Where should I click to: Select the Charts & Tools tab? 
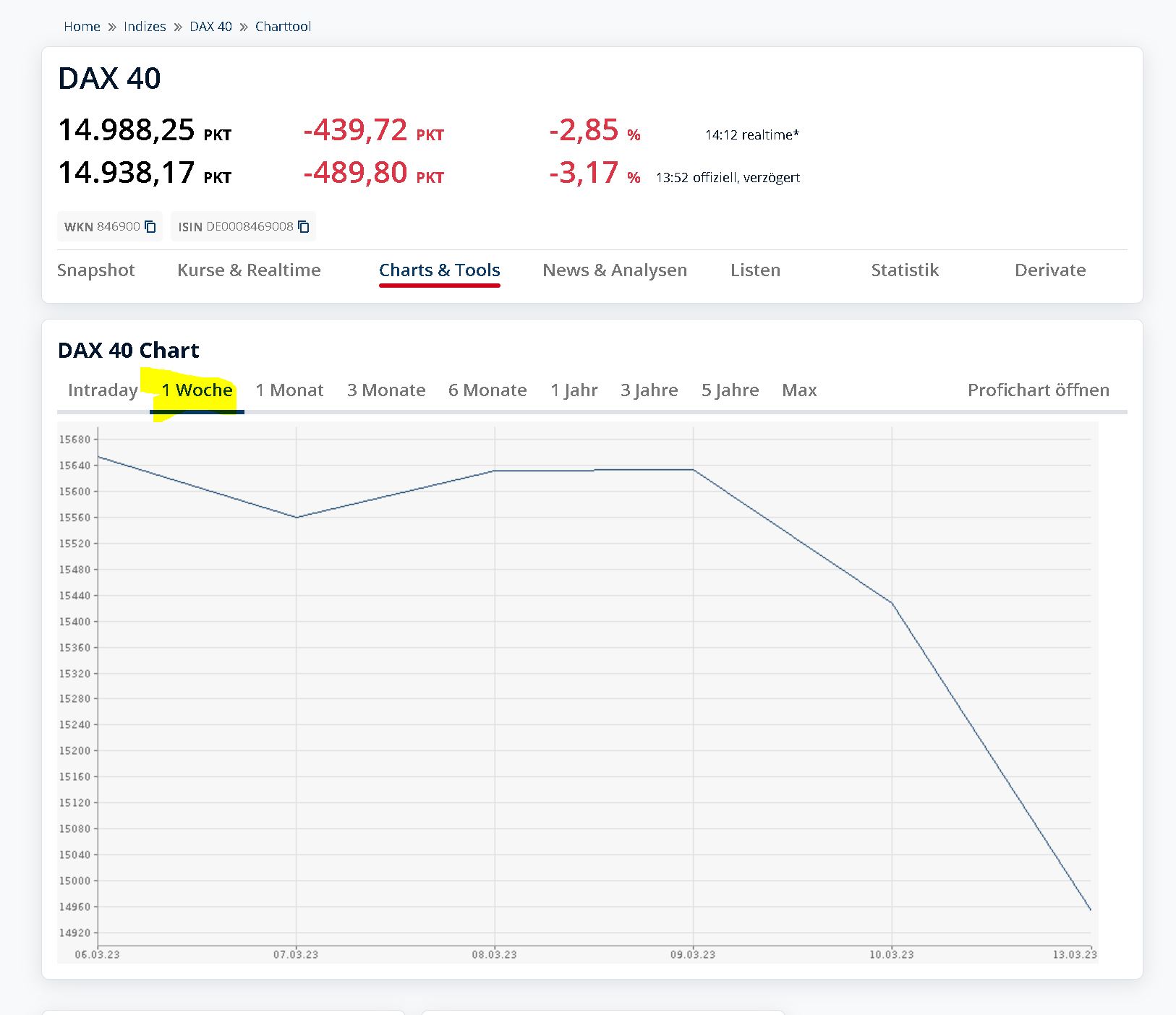pos(440,270)
